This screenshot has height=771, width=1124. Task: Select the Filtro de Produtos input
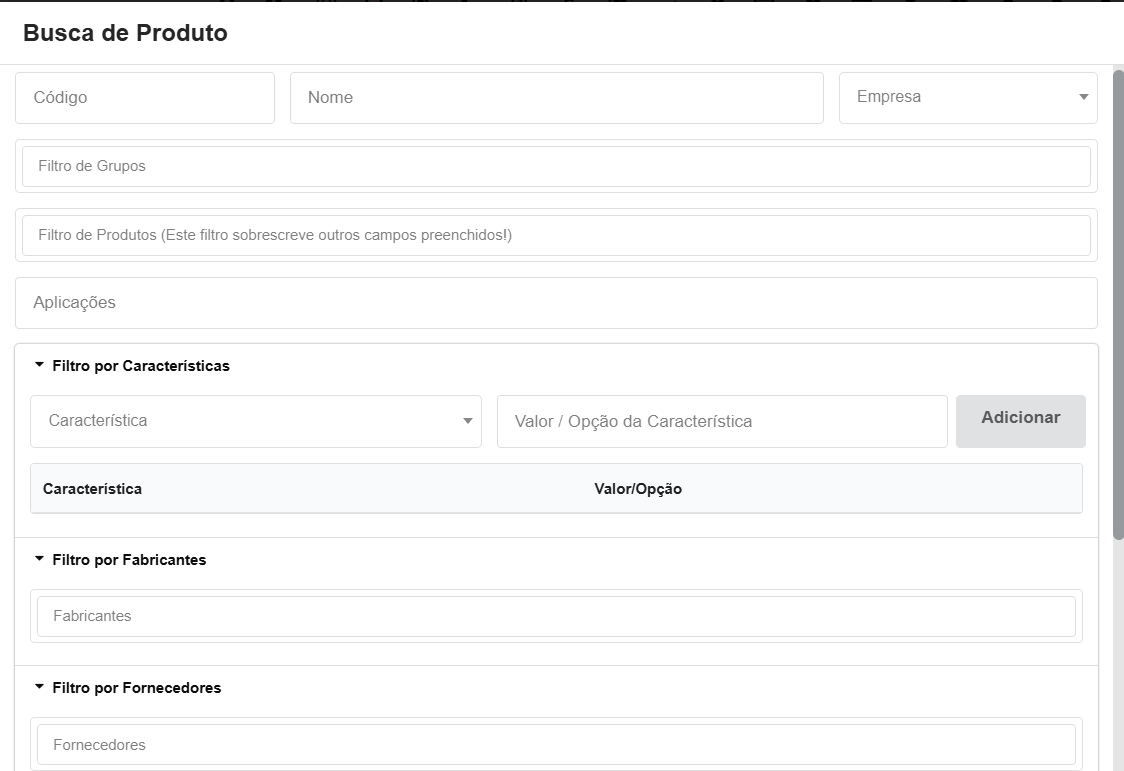[556, 235]
